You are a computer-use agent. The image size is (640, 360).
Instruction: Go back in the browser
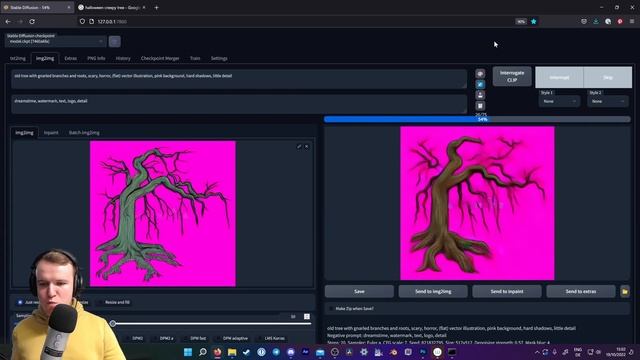coord(8,21)
